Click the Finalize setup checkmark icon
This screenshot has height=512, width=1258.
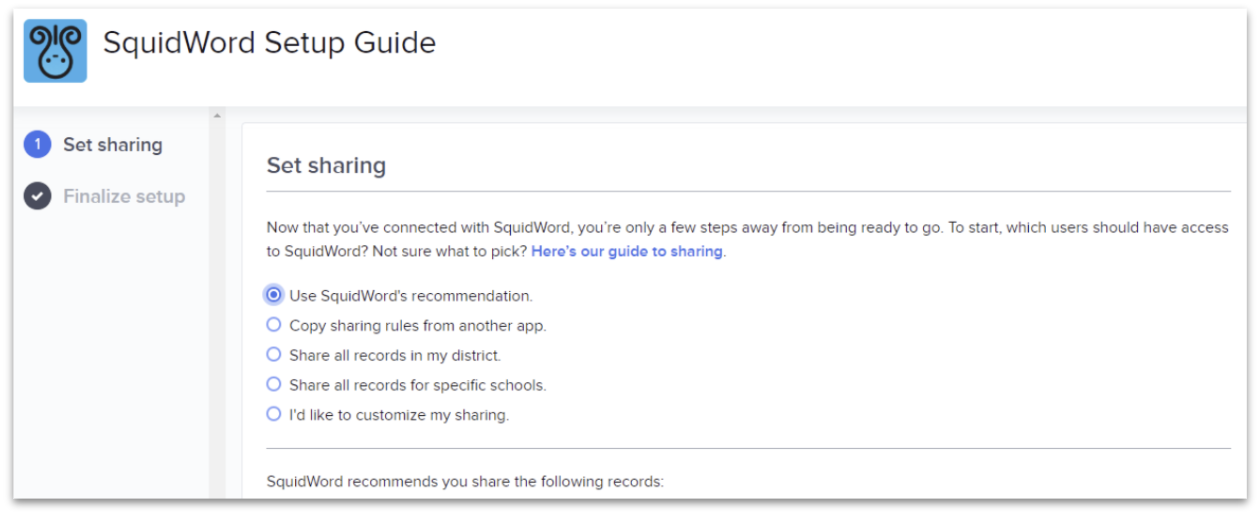37,196
